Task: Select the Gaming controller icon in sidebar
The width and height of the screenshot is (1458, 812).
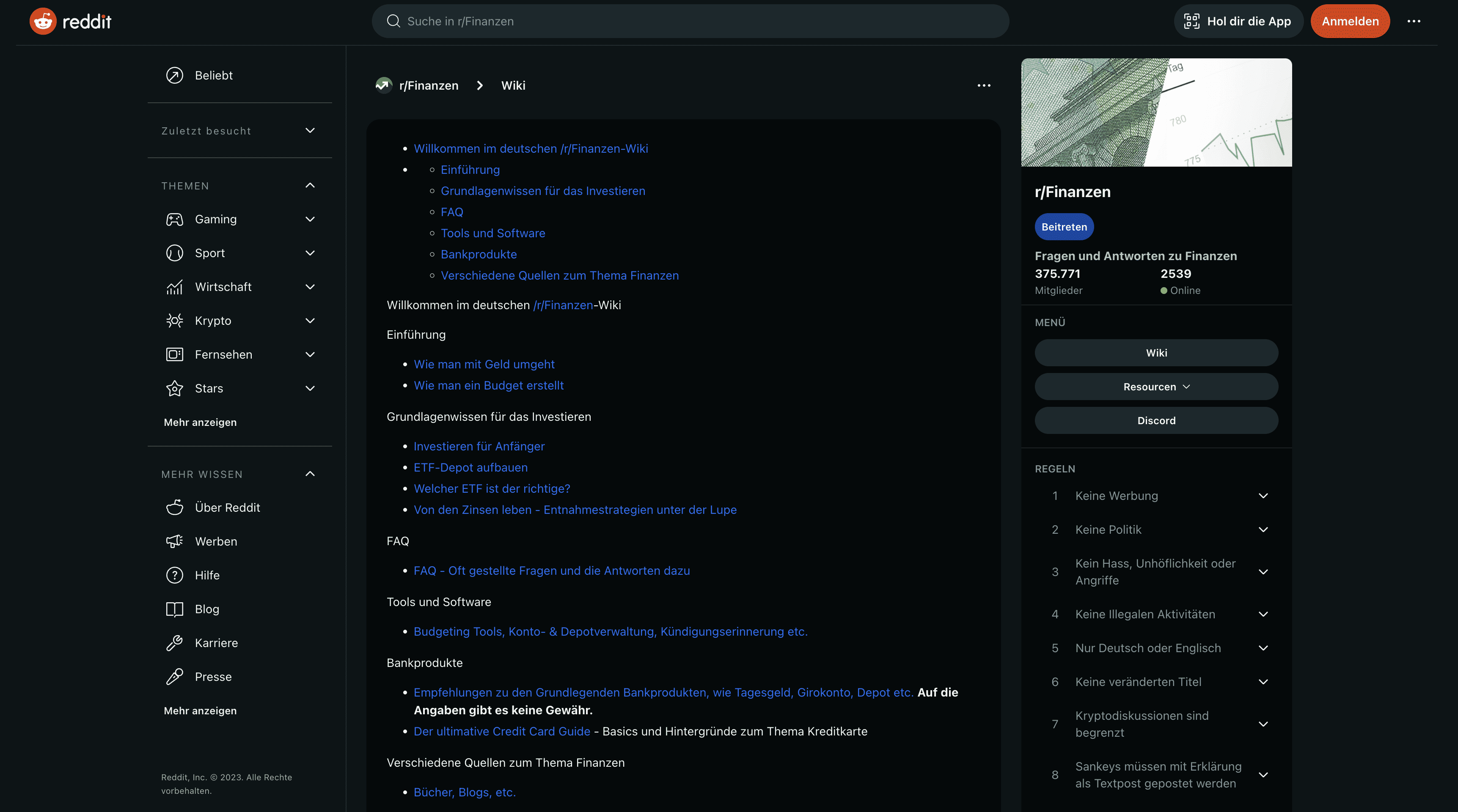Action: (x=174, y=219)
